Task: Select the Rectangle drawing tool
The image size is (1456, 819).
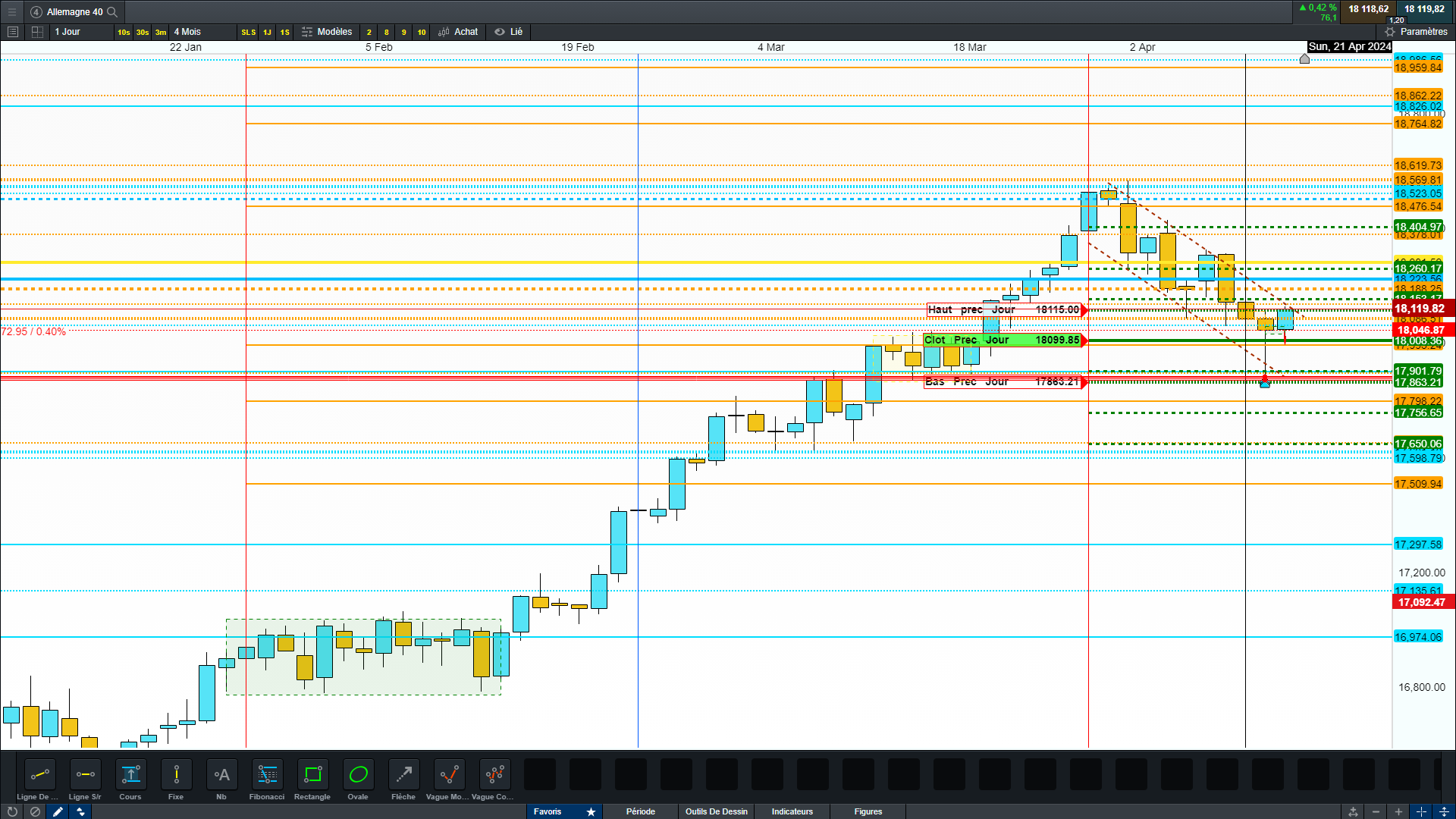Action: point(312,775)
